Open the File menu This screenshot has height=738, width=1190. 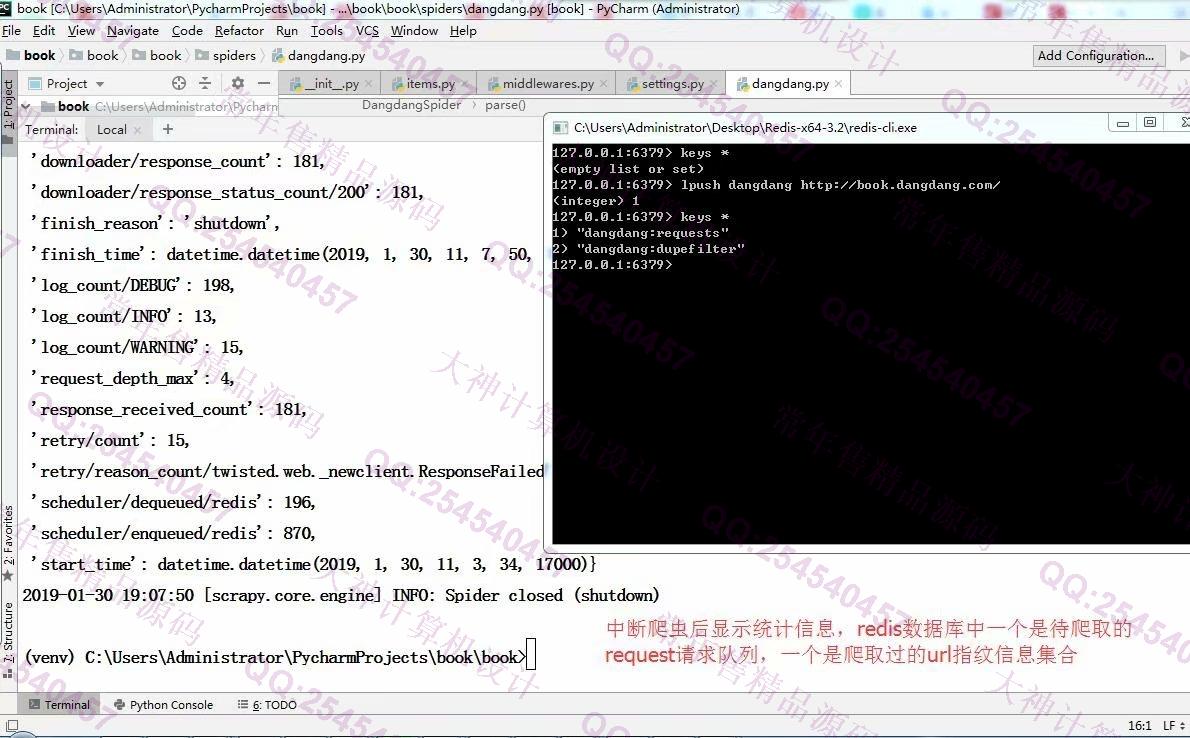11,30
